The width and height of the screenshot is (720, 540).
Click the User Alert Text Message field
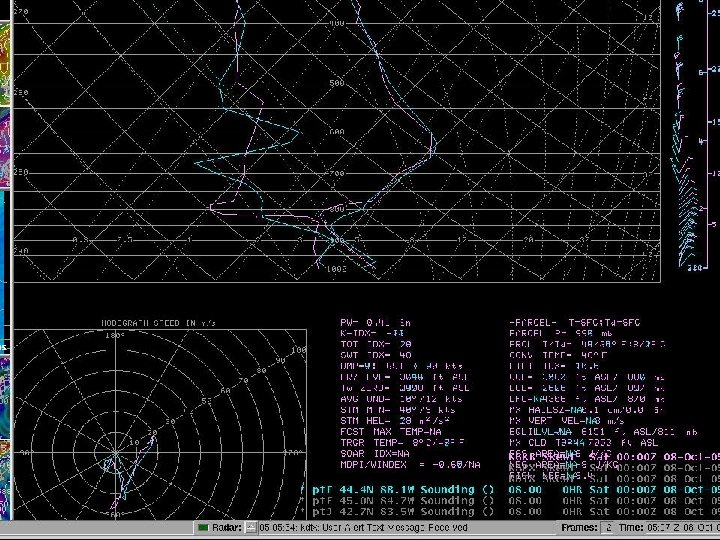coord(406,528)
